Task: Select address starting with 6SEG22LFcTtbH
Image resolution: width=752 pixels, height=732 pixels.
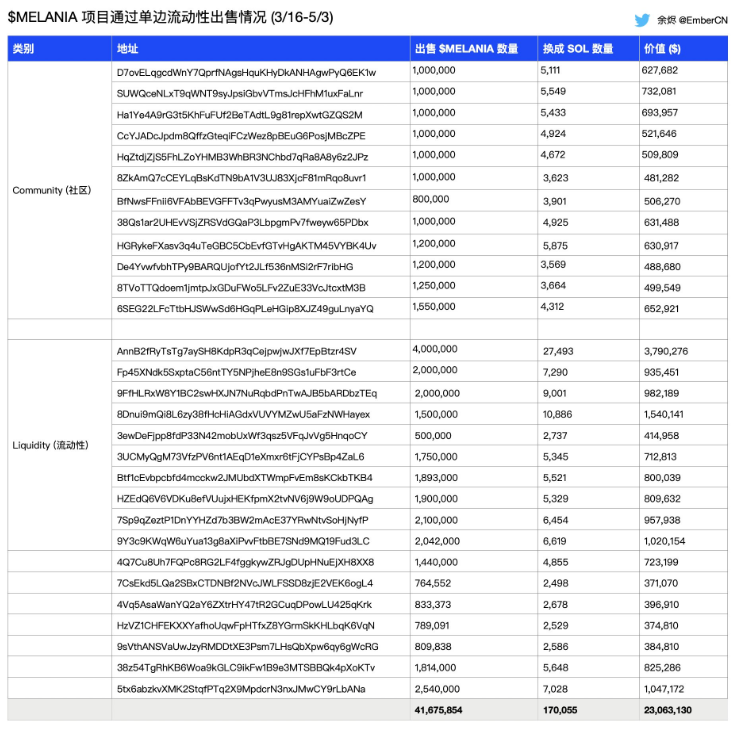Action: click(x=245, y=309)
